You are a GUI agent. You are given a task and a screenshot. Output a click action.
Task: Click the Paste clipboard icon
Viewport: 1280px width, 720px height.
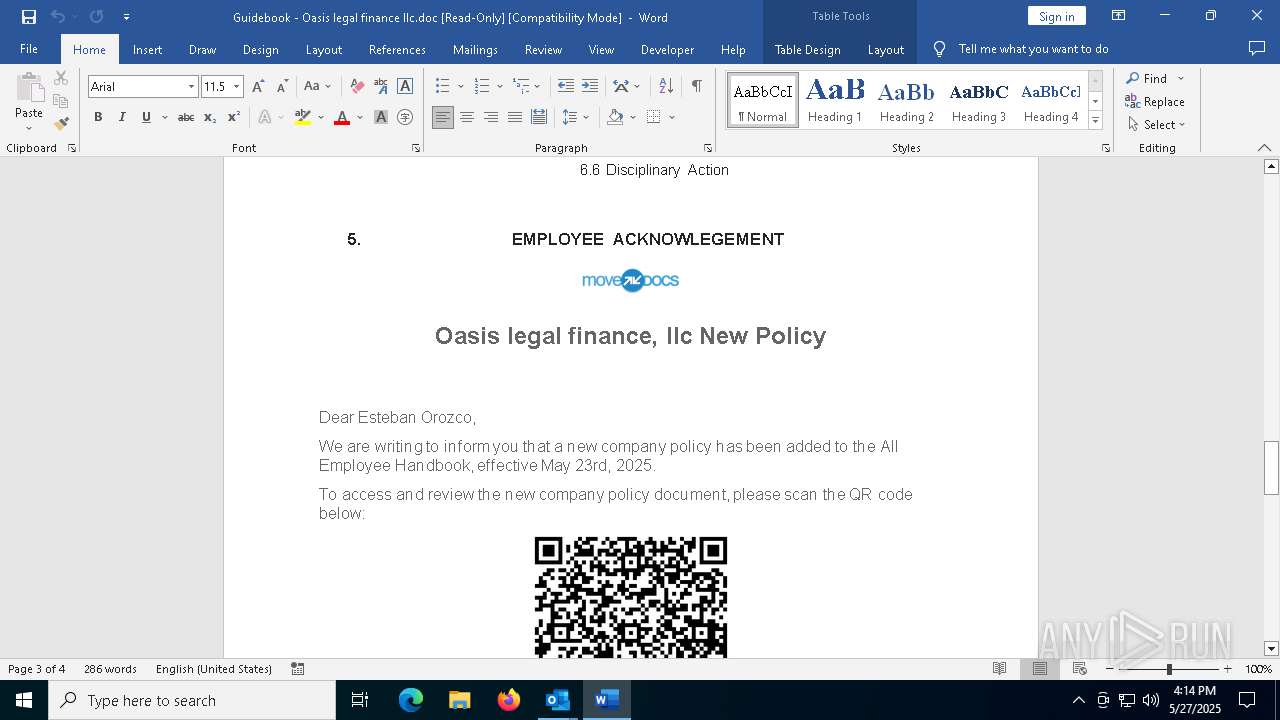tap(29, 89)
